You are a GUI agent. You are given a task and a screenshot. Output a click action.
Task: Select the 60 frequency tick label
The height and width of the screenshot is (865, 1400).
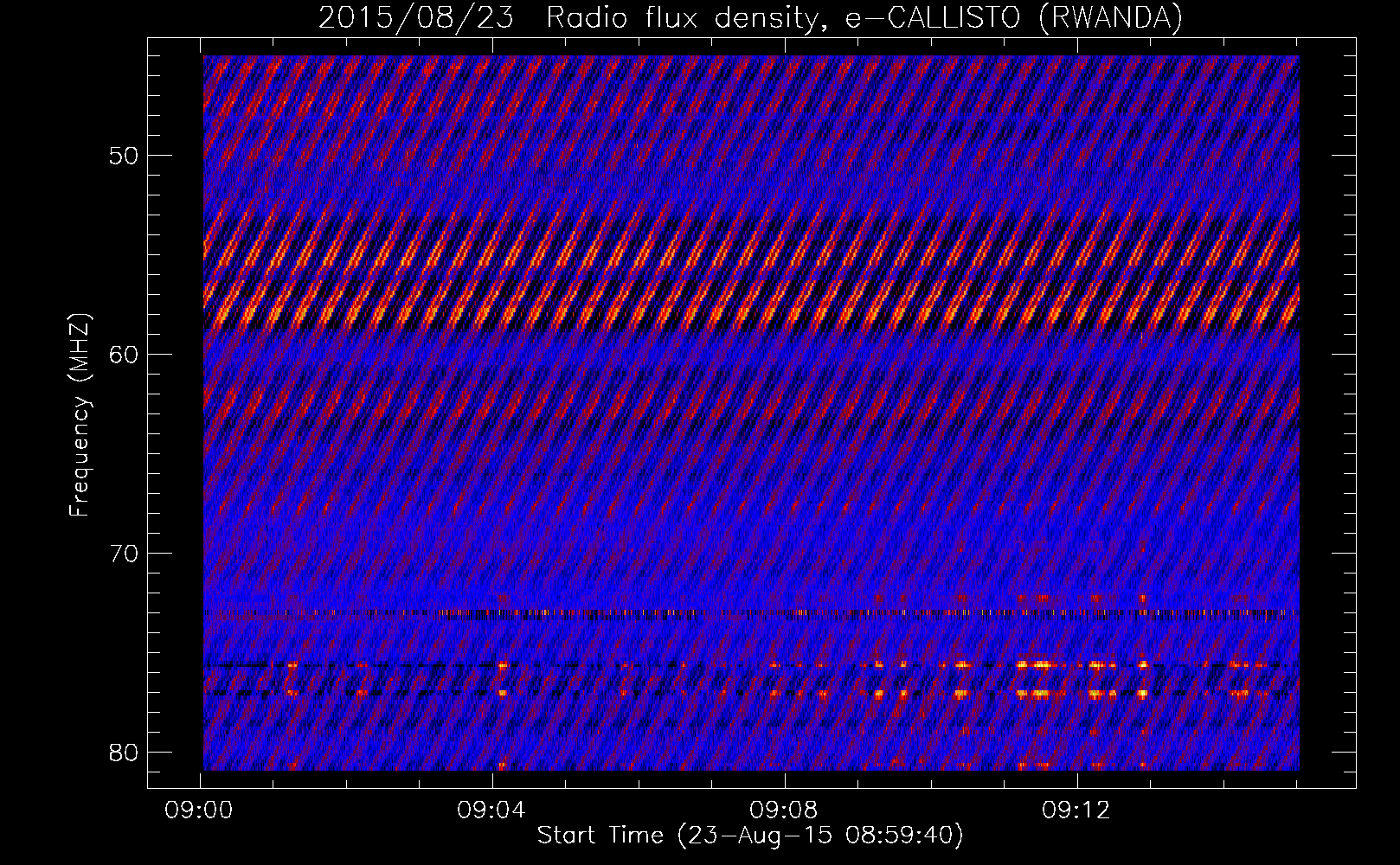[125, 355]
